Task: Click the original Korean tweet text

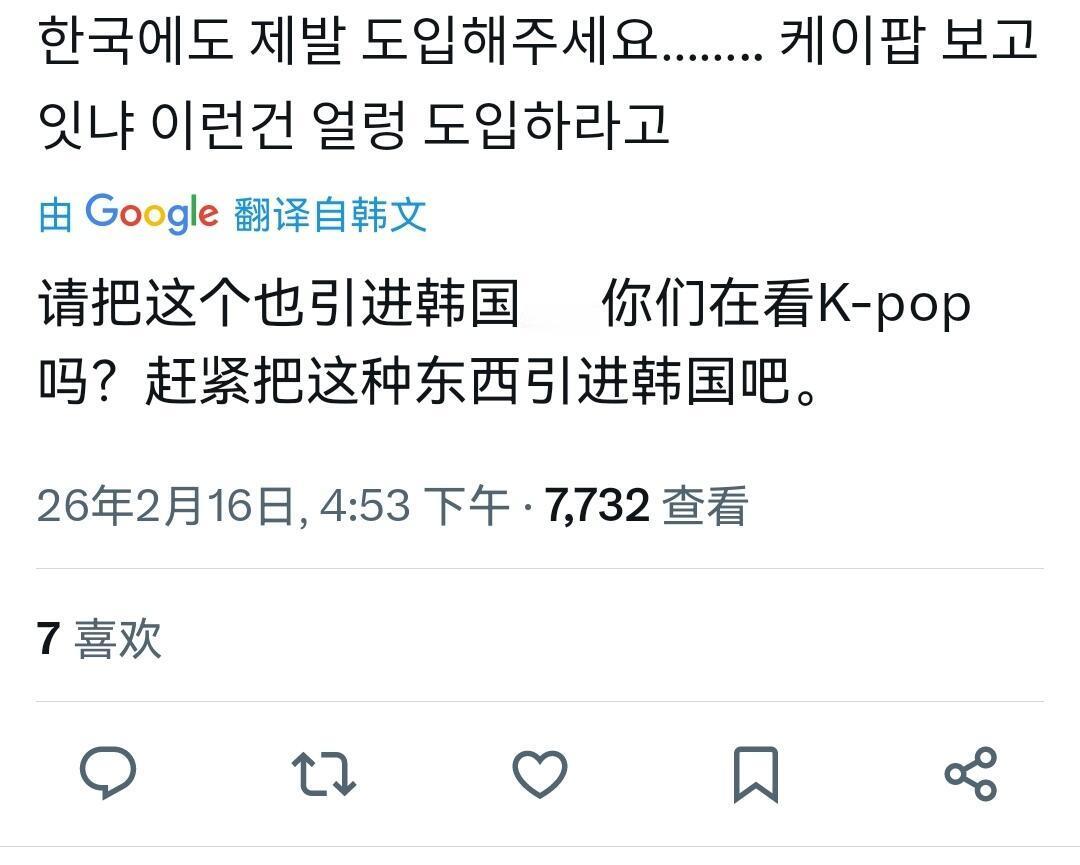Action: point(537,83)
